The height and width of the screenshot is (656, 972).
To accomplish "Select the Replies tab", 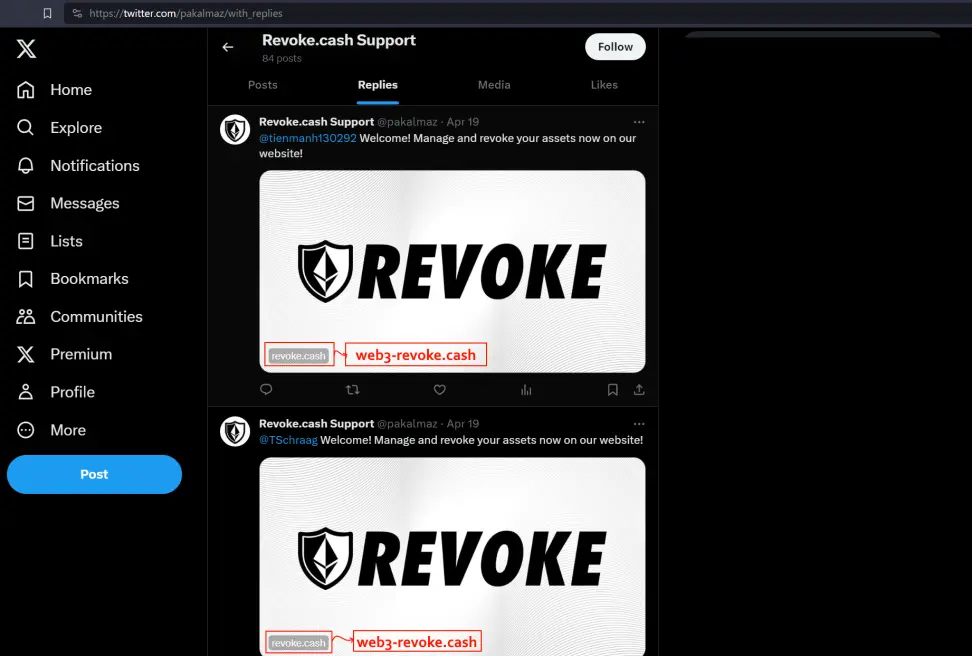I will [x=378, y=85].
